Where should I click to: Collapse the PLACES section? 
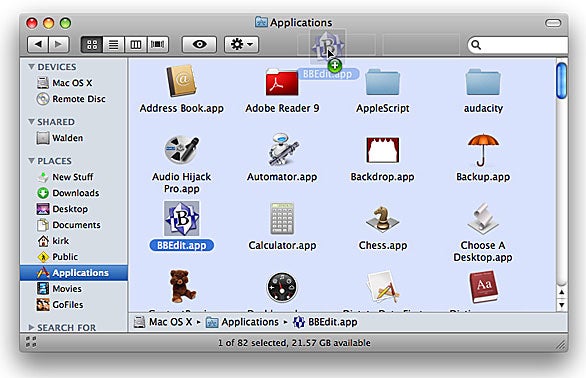pyautogui.click(x=31, y=160)
